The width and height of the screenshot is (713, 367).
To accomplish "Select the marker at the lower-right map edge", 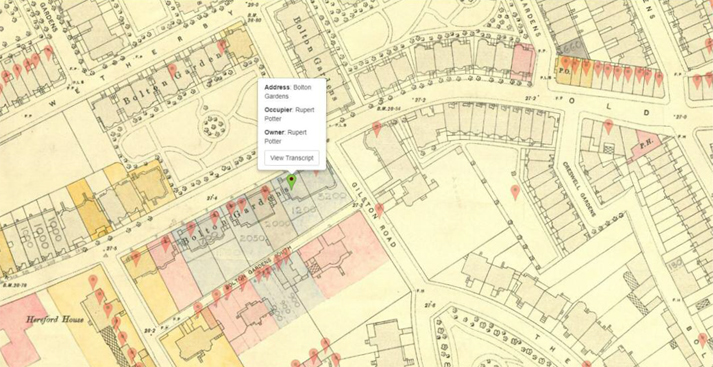I will (703, 340).
